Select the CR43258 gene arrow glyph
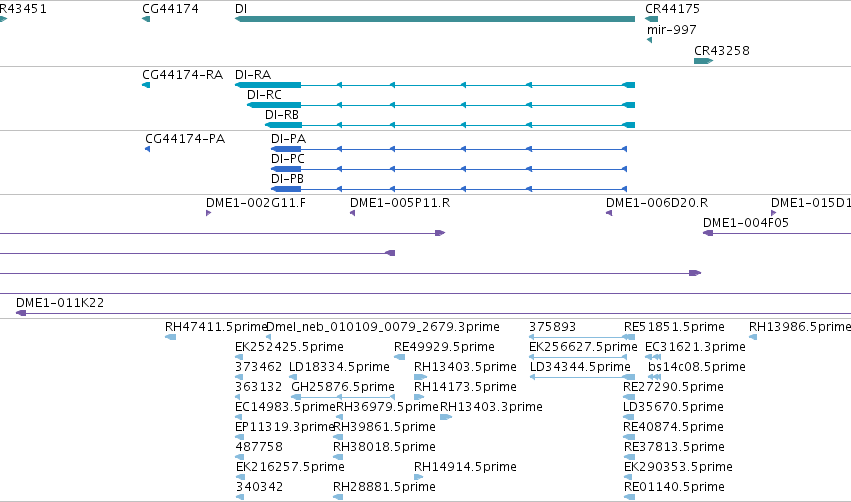This screenshot has width=851, height=502. pyautogui.click(x=703, y=61)
